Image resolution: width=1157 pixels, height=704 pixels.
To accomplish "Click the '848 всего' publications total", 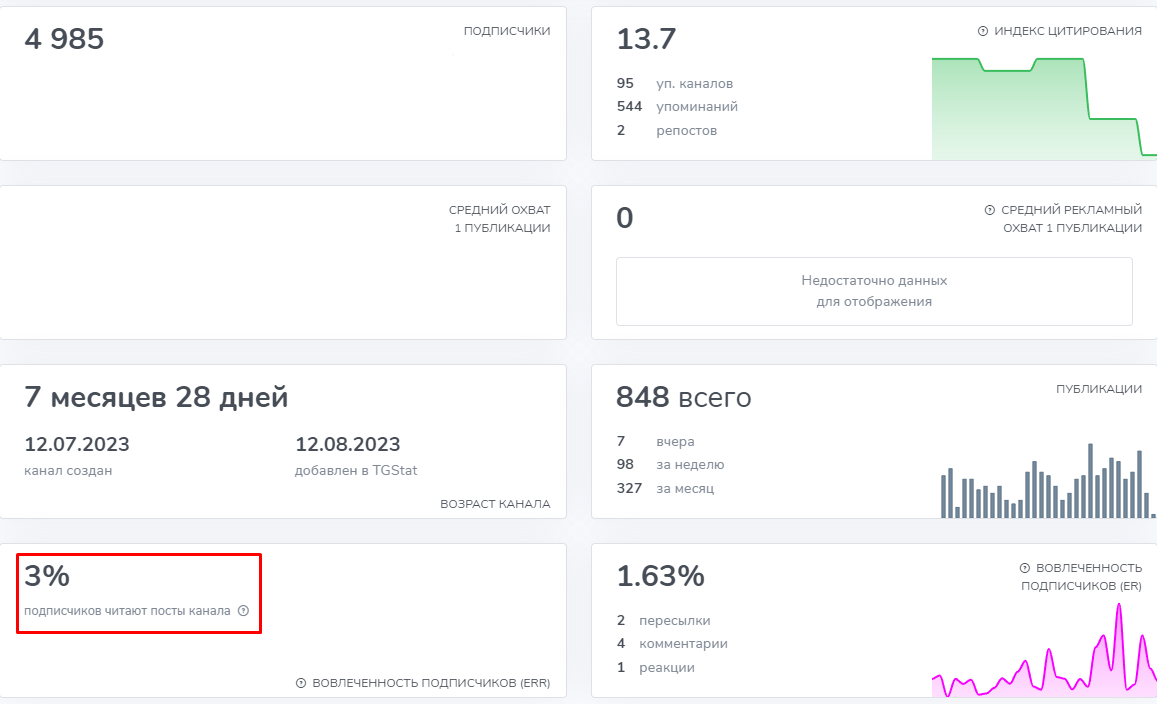I will point(683,398).
